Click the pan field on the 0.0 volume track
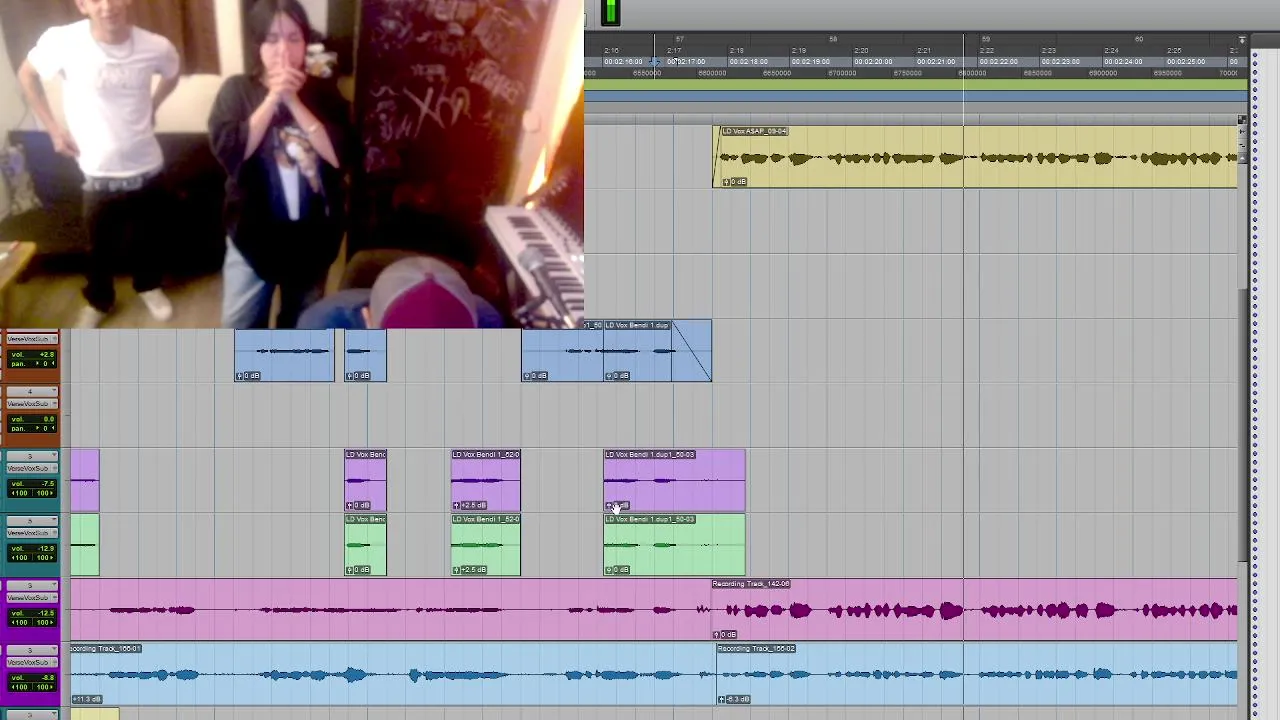The width and height of the screenshot is (1280, 720). point(32,428)
